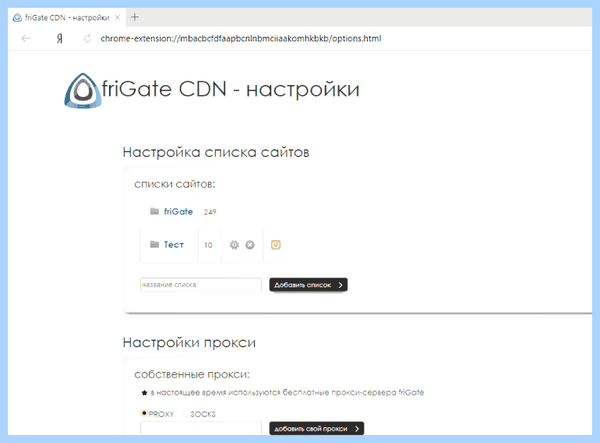Screen dimensions: 600x443
Task: Click the Настройки прокси heading
Action: click(x=189, y=342)
